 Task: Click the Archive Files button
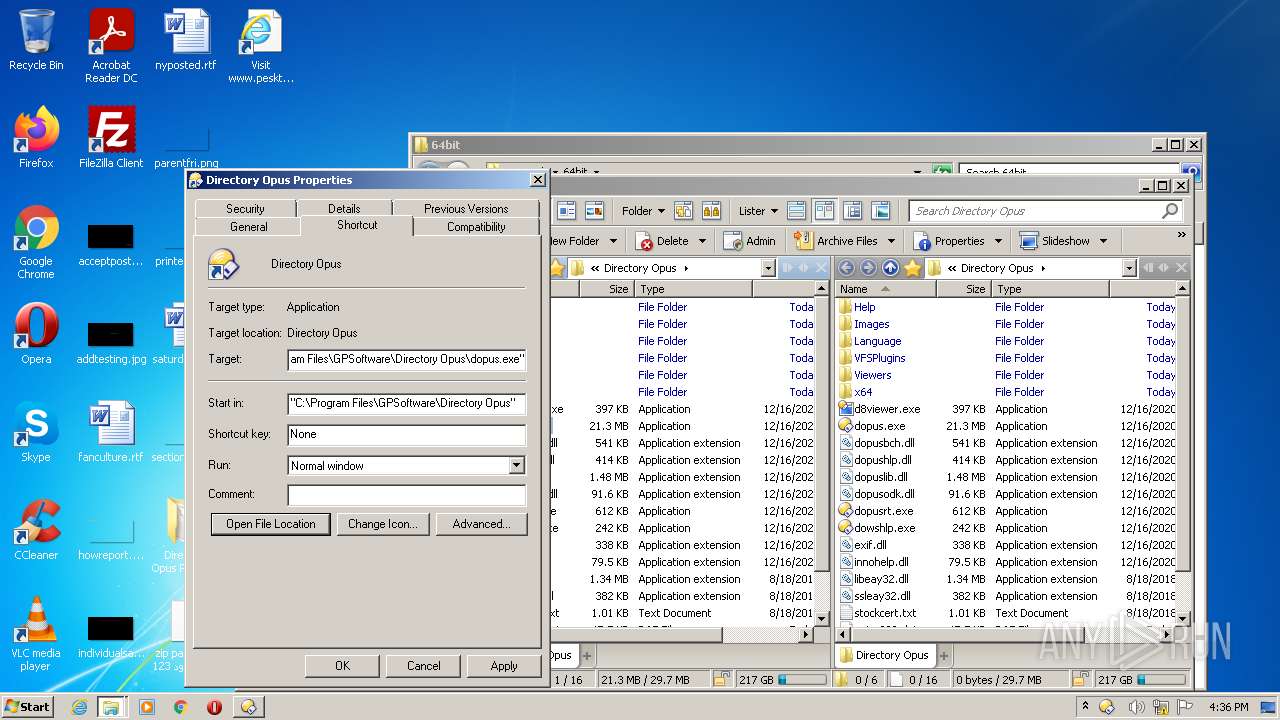point(836,241)
